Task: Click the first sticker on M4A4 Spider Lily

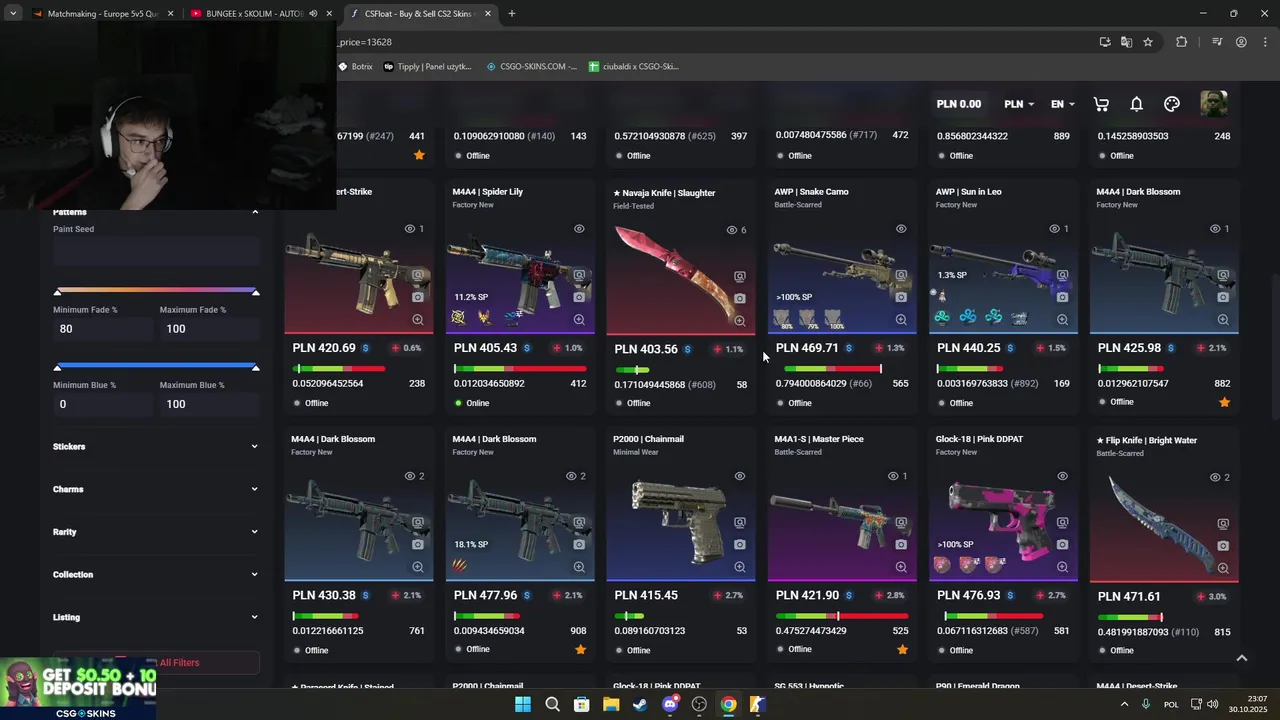Action: 459,317
